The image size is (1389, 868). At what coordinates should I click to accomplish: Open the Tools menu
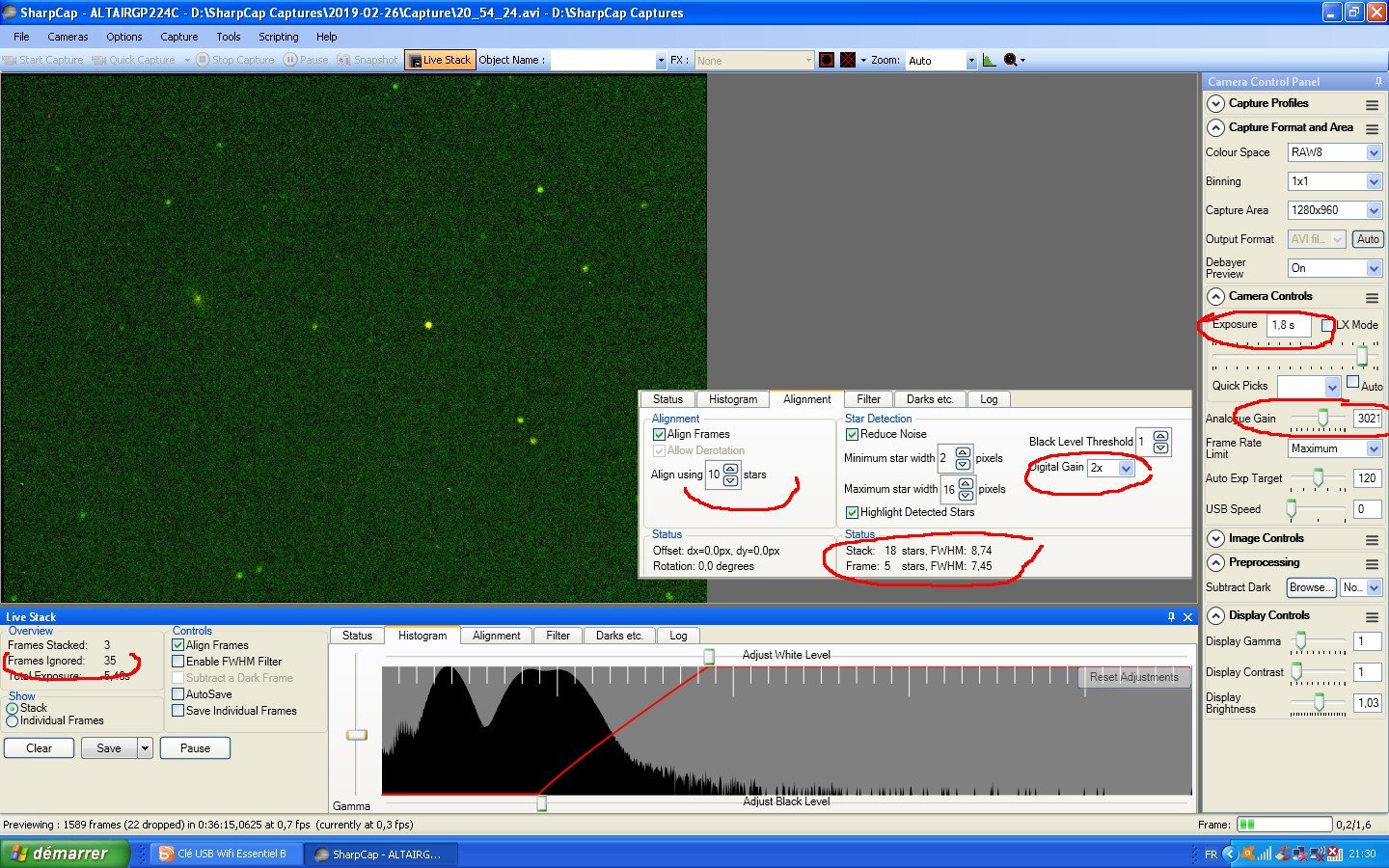coord(229,37)
